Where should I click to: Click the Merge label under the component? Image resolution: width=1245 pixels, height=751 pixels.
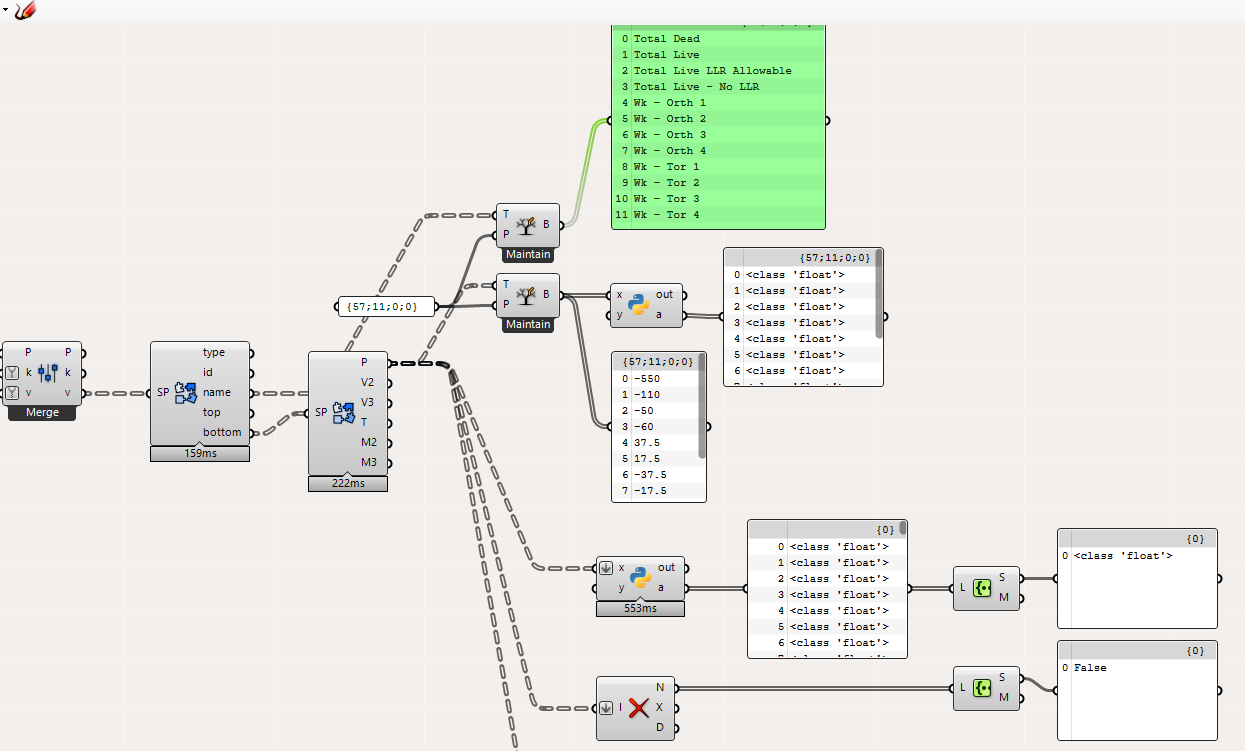pos(42,412)
